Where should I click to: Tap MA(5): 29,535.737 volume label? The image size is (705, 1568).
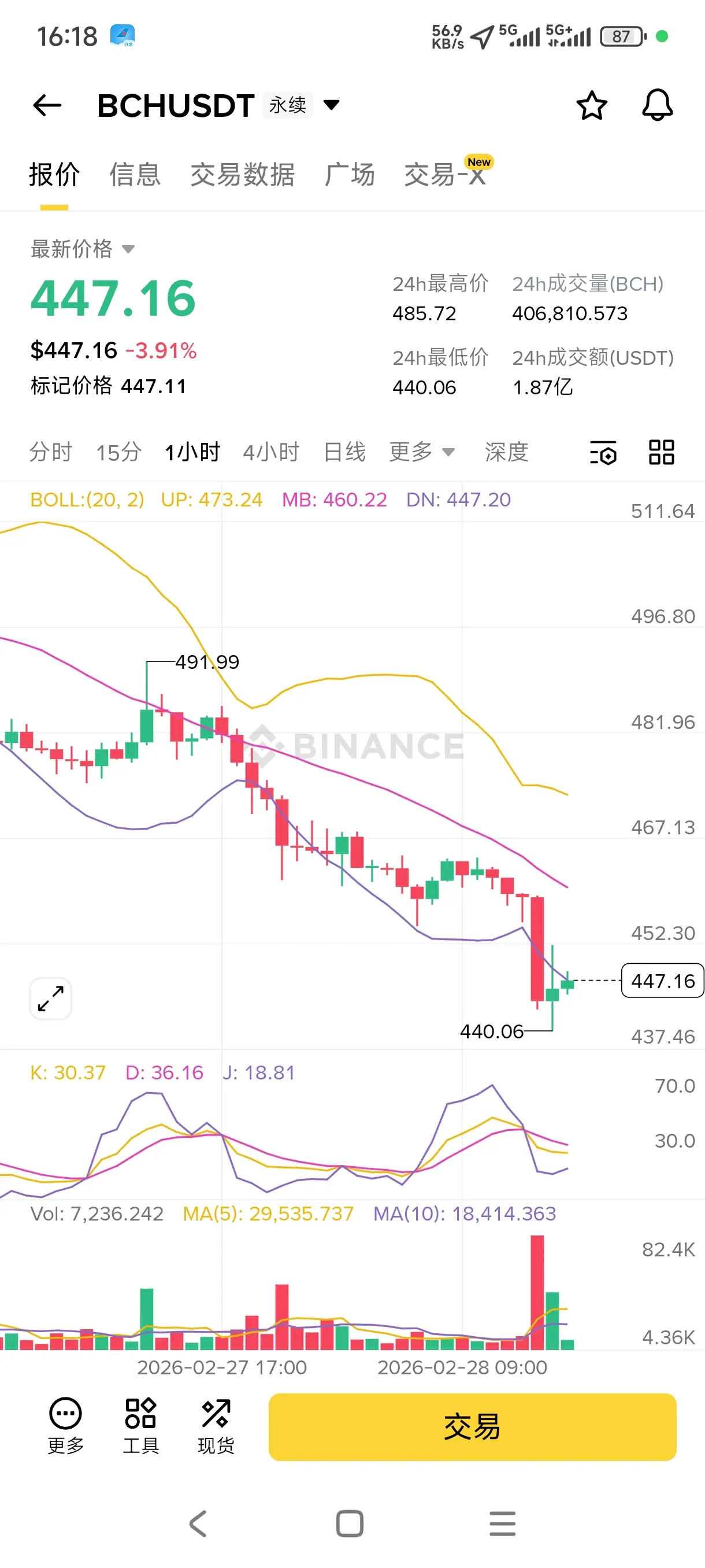(x=268, y=1214)
